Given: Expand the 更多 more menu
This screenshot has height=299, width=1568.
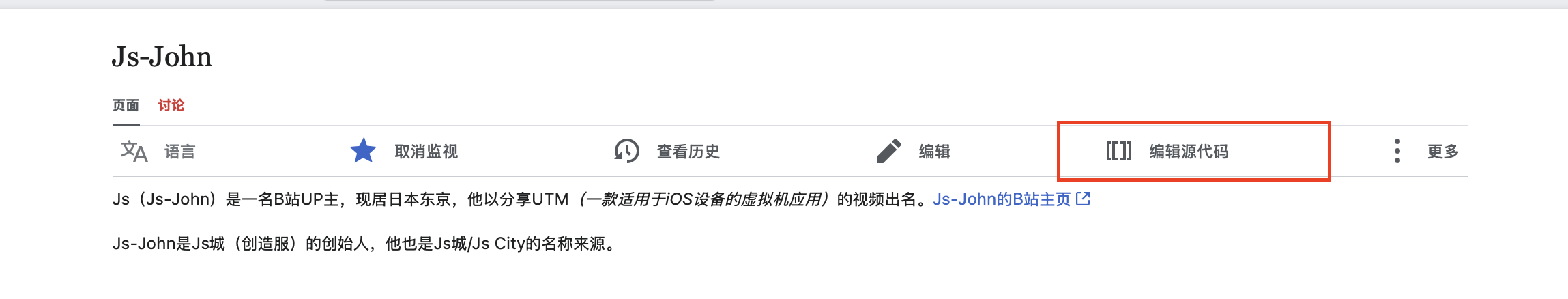Looking at the screenshot, I should point(1443,152).
